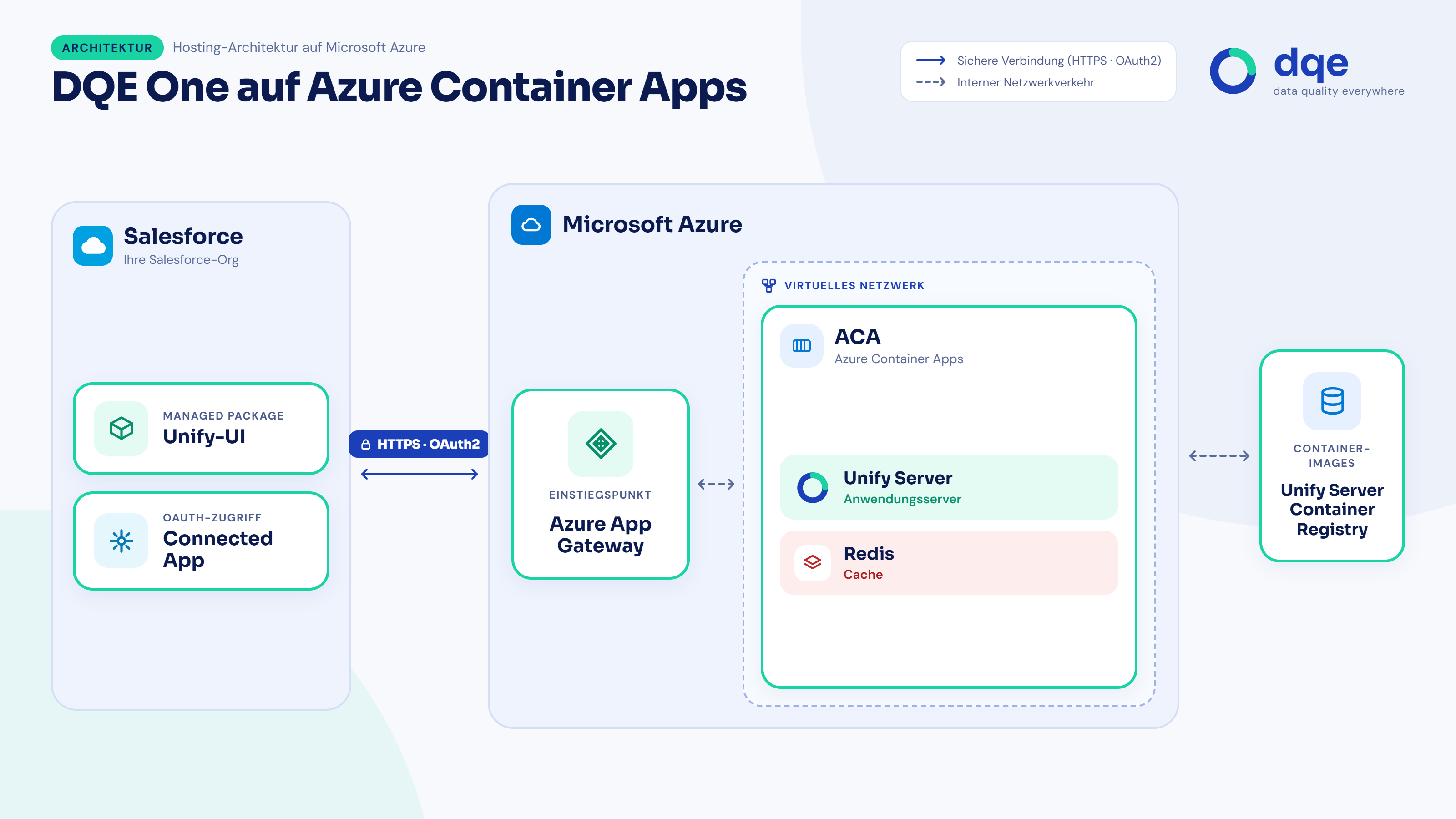Viewport: 1456px width, 819px height.
Task: Click the 'Azure Container Apps' subtitle
Action: [x=899, y=359]
